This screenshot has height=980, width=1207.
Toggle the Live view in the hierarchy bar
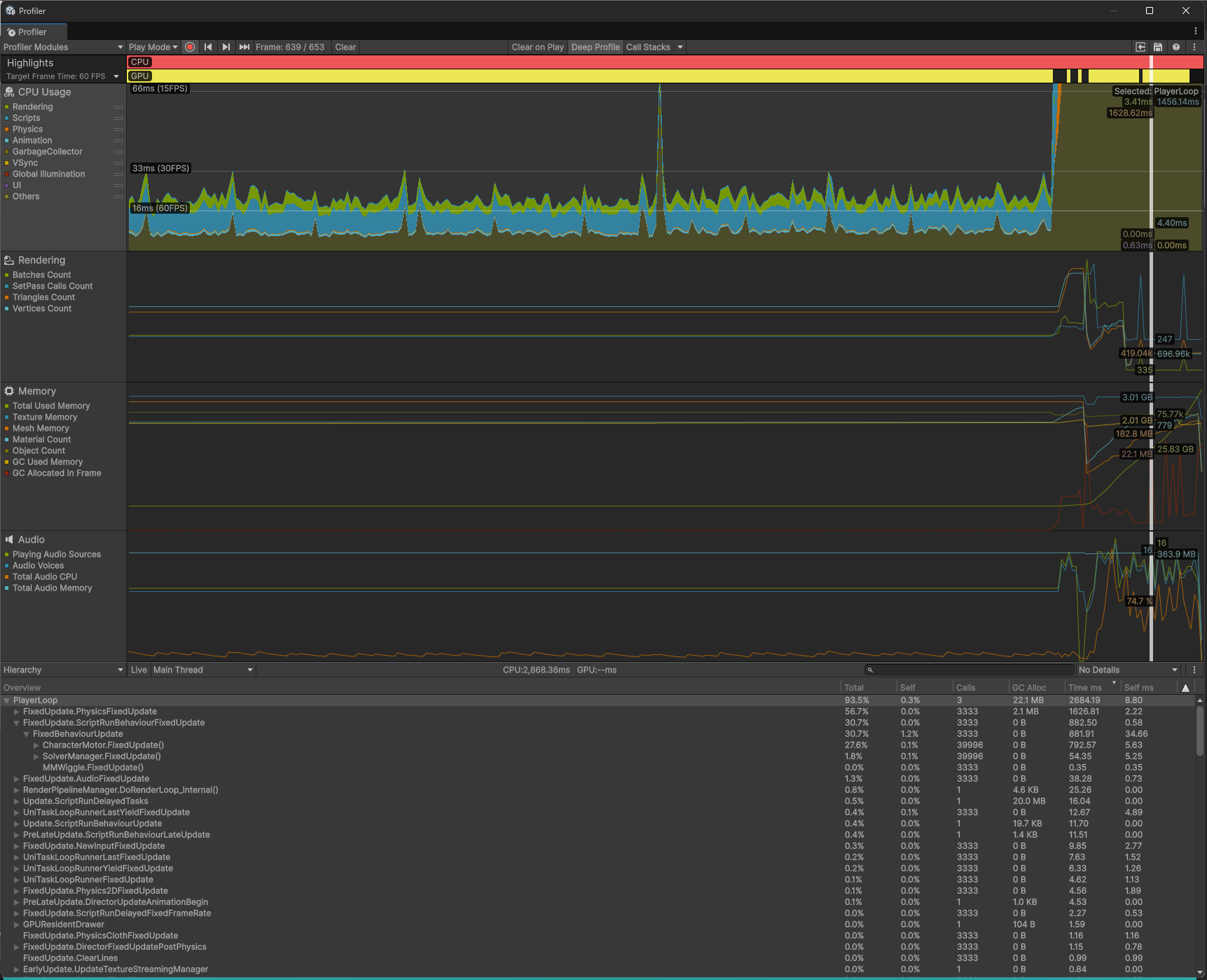pos(138,670)
